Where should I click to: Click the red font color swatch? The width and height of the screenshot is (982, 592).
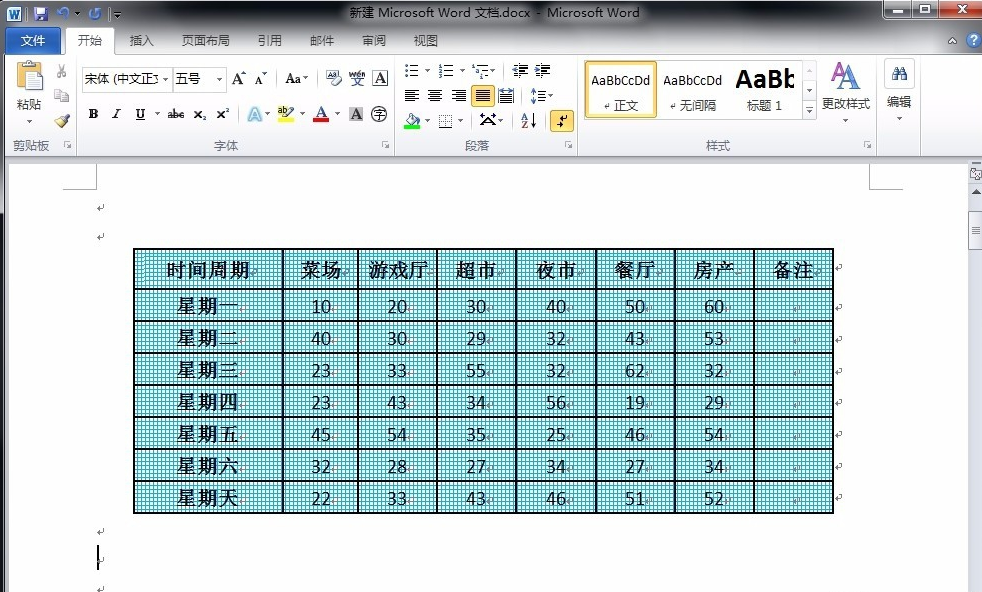click(321, 115)
